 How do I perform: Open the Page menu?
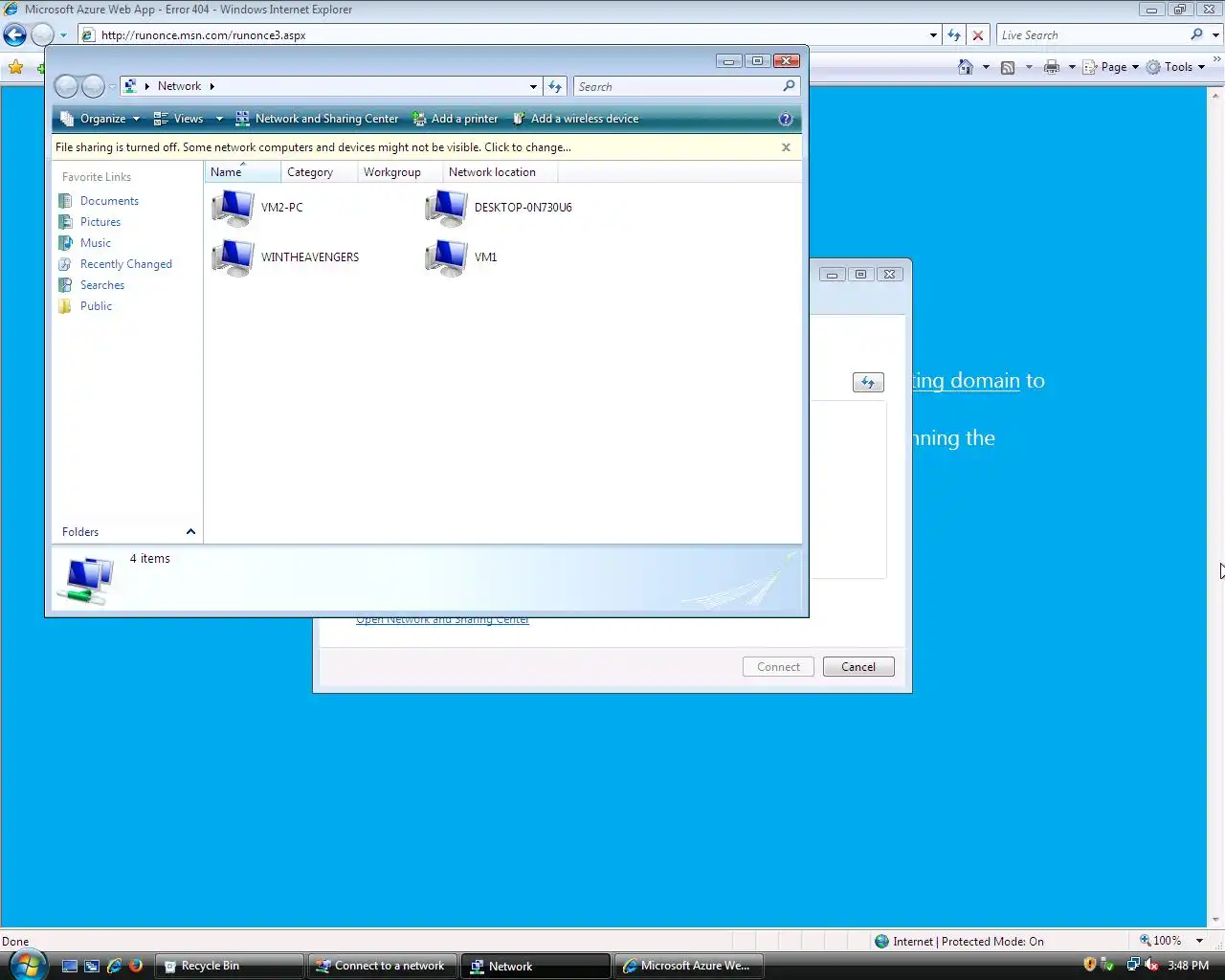tap(1111, 67)
